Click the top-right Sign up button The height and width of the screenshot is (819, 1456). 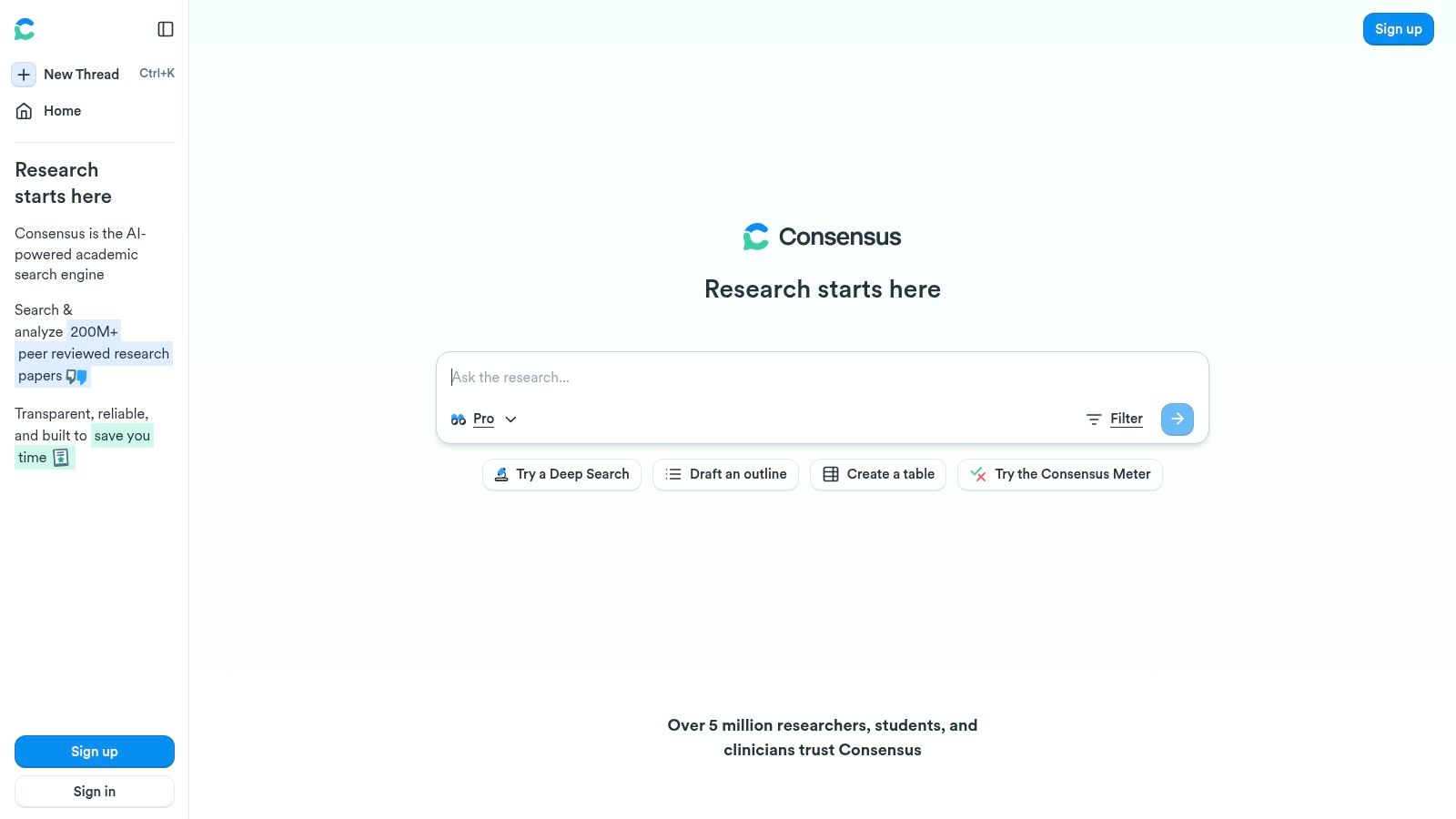1398,29
